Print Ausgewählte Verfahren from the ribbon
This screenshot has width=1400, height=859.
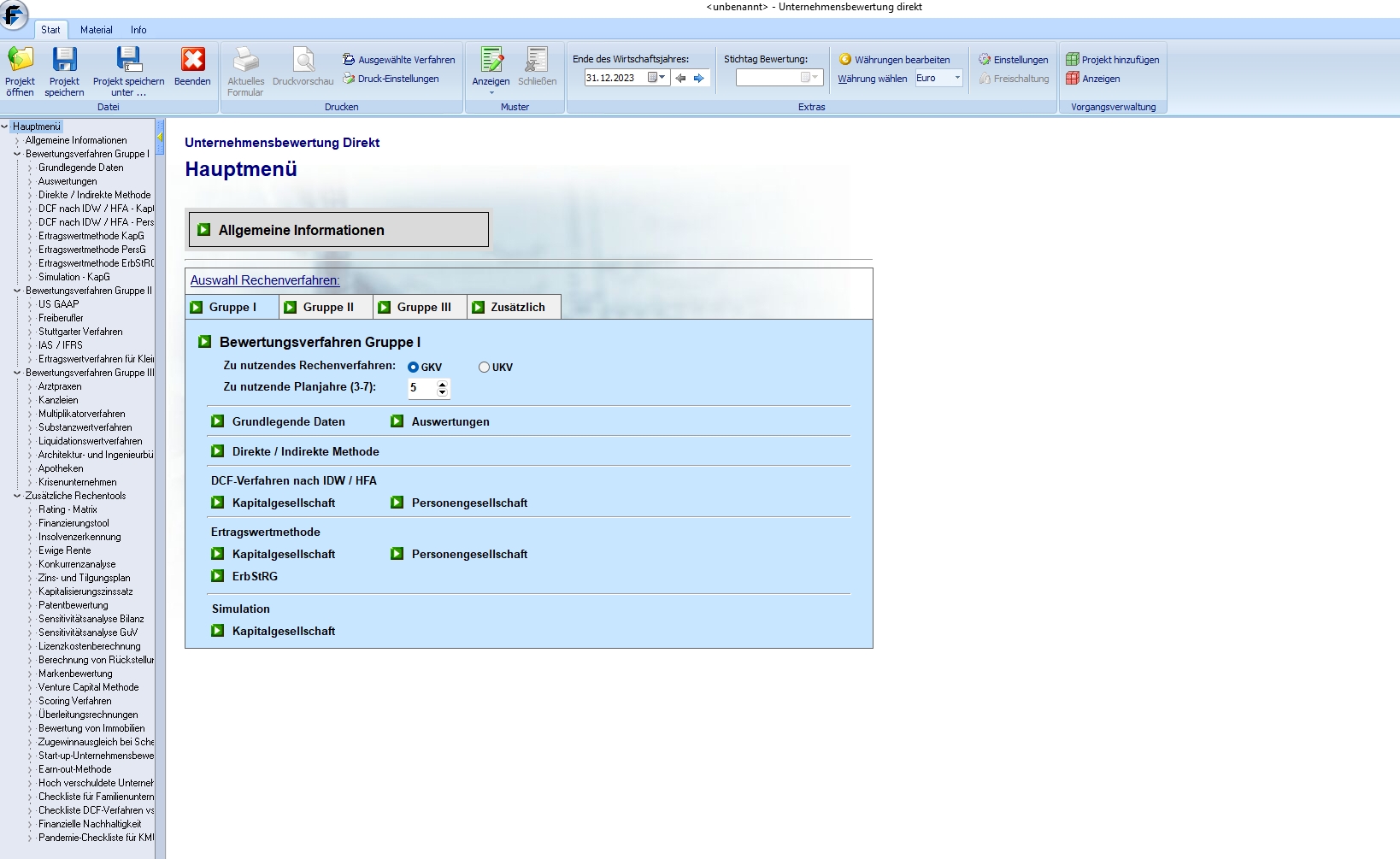click(399, 60)
